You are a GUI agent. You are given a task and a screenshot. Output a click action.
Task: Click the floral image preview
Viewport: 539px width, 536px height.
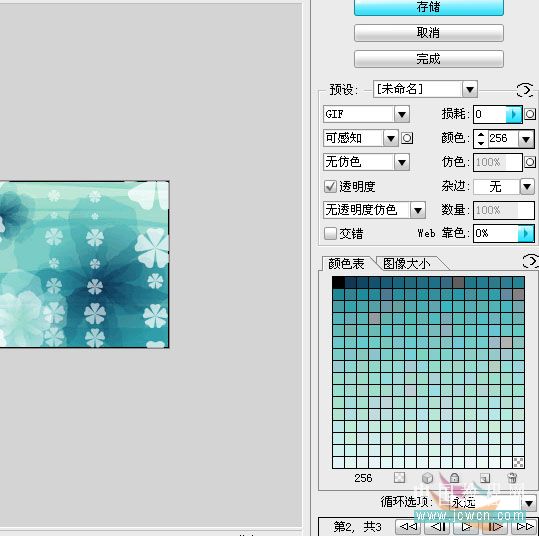tap(84, 264)
